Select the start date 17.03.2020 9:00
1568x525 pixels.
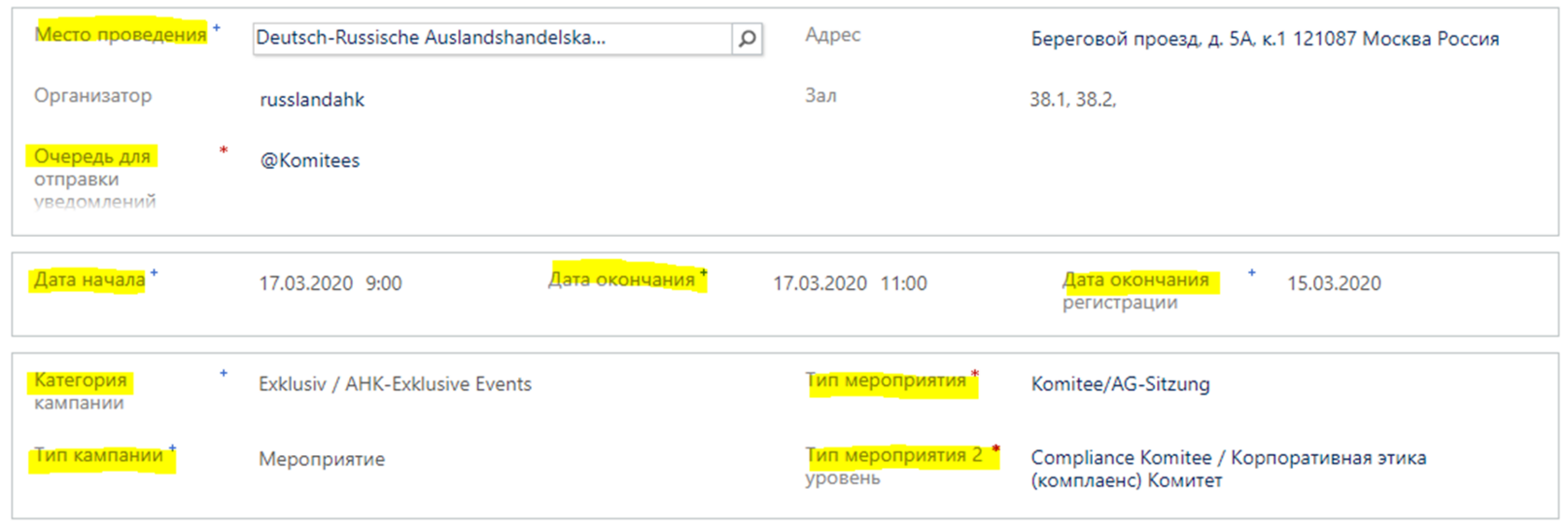(x=330, y=283)
